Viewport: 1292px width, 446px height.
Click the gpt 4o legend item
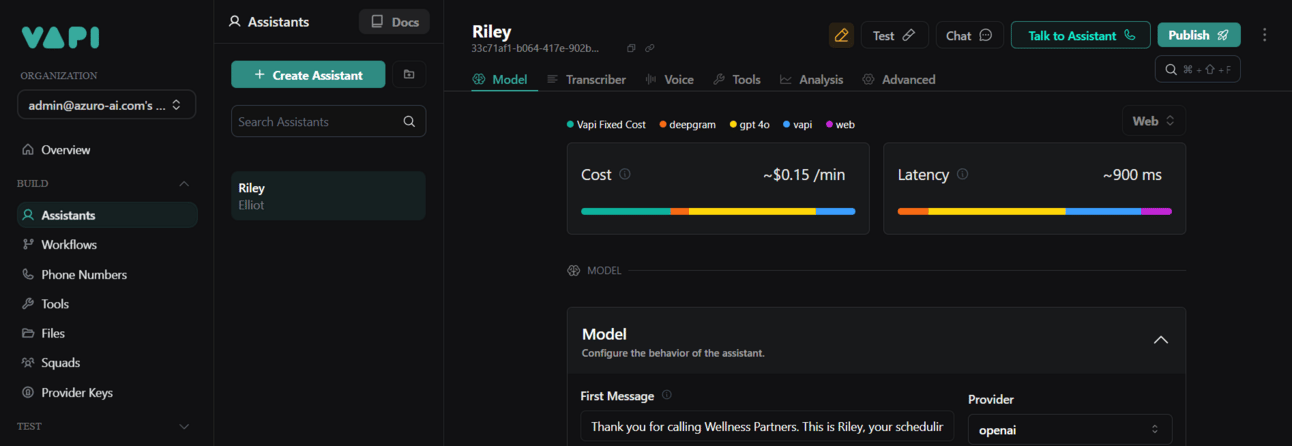click(x=750, y=125)
